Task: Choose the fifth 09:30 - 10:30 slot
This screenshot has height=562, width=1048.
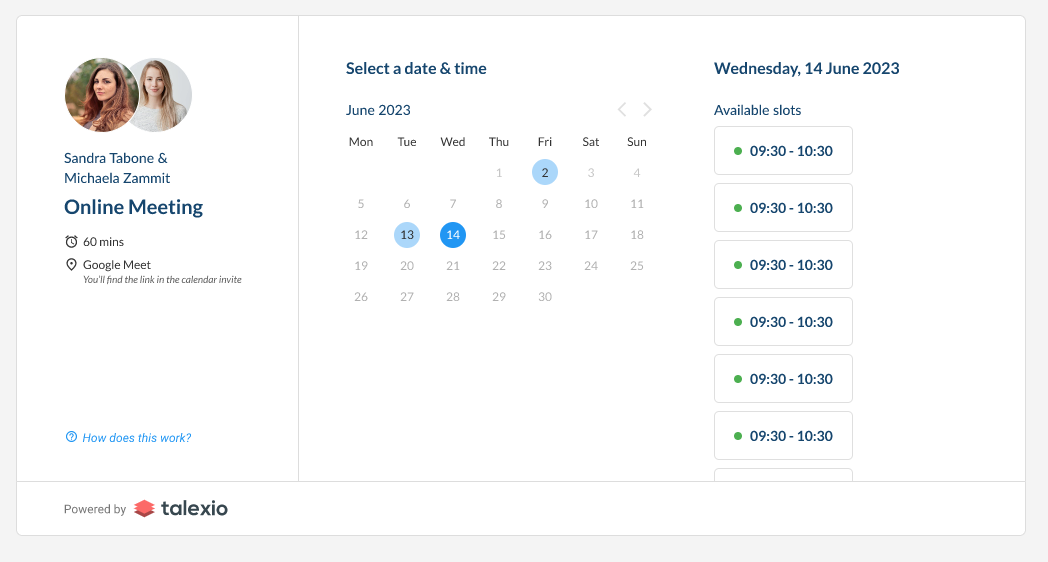Action: (783, 379)
